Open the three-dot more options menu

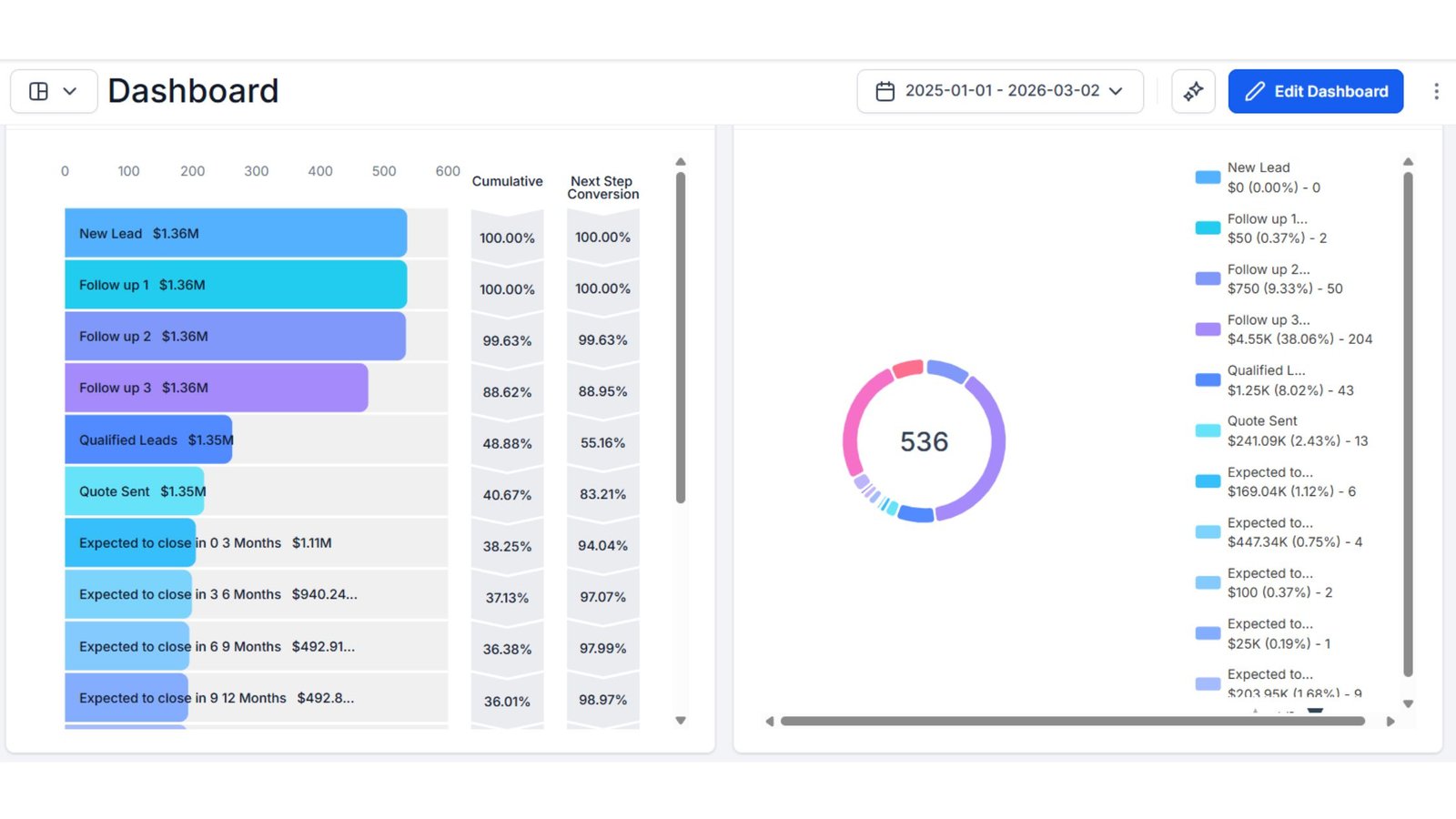(x=1436, y=91)
